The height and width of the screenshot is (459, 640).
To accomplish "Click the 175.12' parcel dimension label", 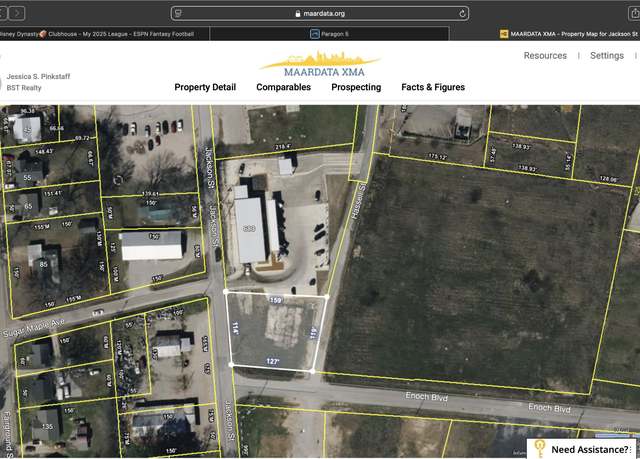I will tap(438, 156).
